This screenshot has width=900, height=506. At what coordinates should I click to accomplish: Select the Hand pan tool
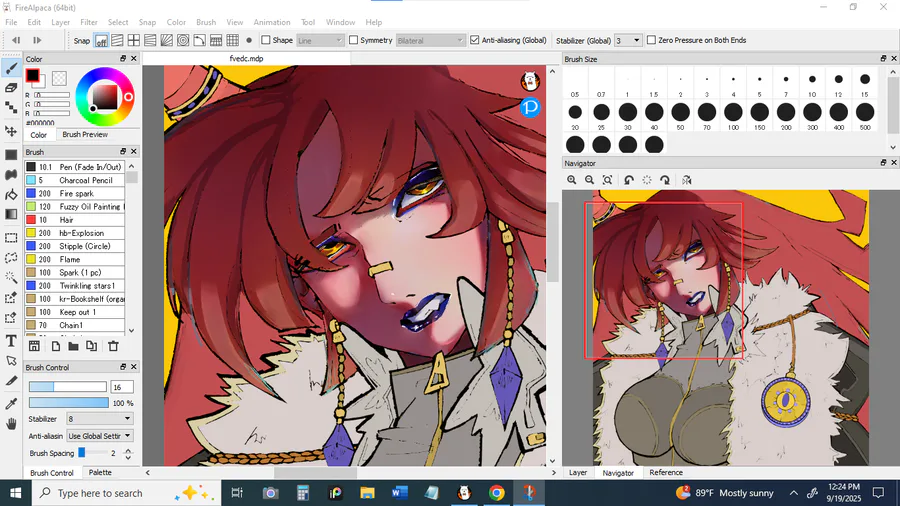pyautogui.click(x=11, y=424)
